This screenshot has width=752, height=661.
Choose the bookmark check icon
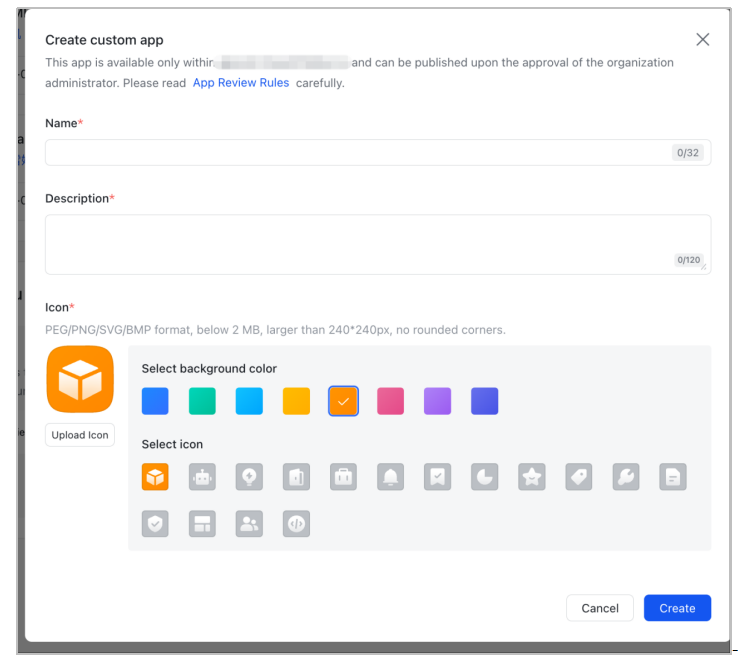pyautogui.click(x=437, y=477)
